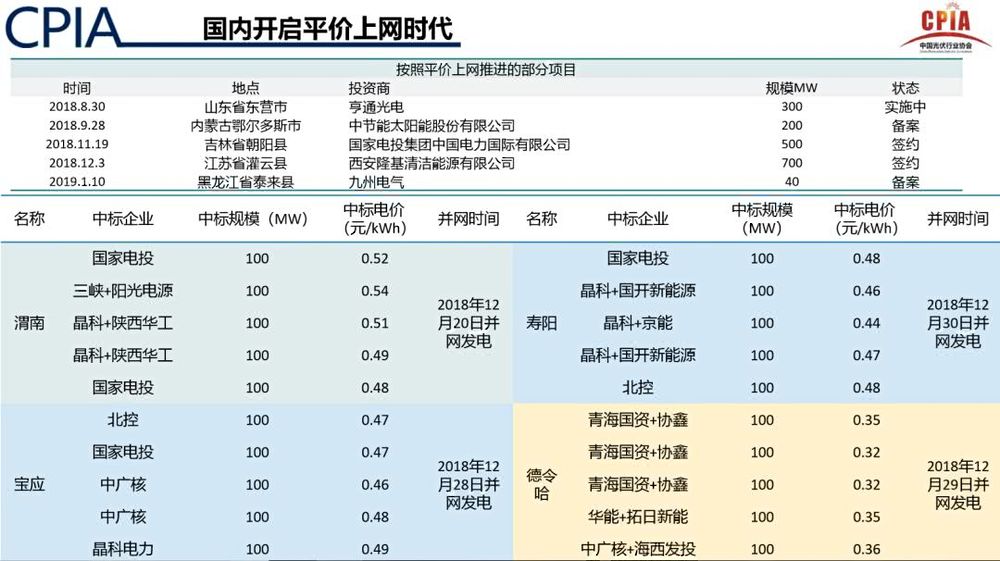Select the location 山东省东营市

pyautogui.click(x=246, y=107)
